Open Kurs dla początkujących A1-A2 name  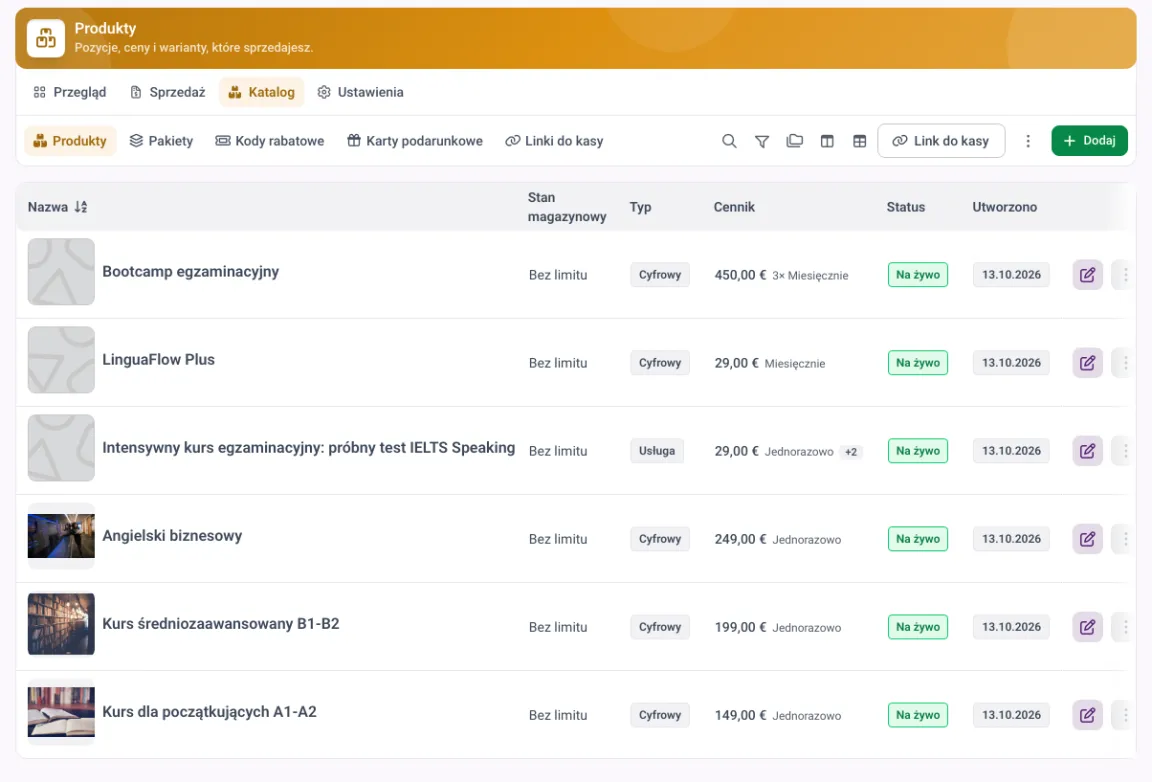pyautogui.click(x=209, y=712)
